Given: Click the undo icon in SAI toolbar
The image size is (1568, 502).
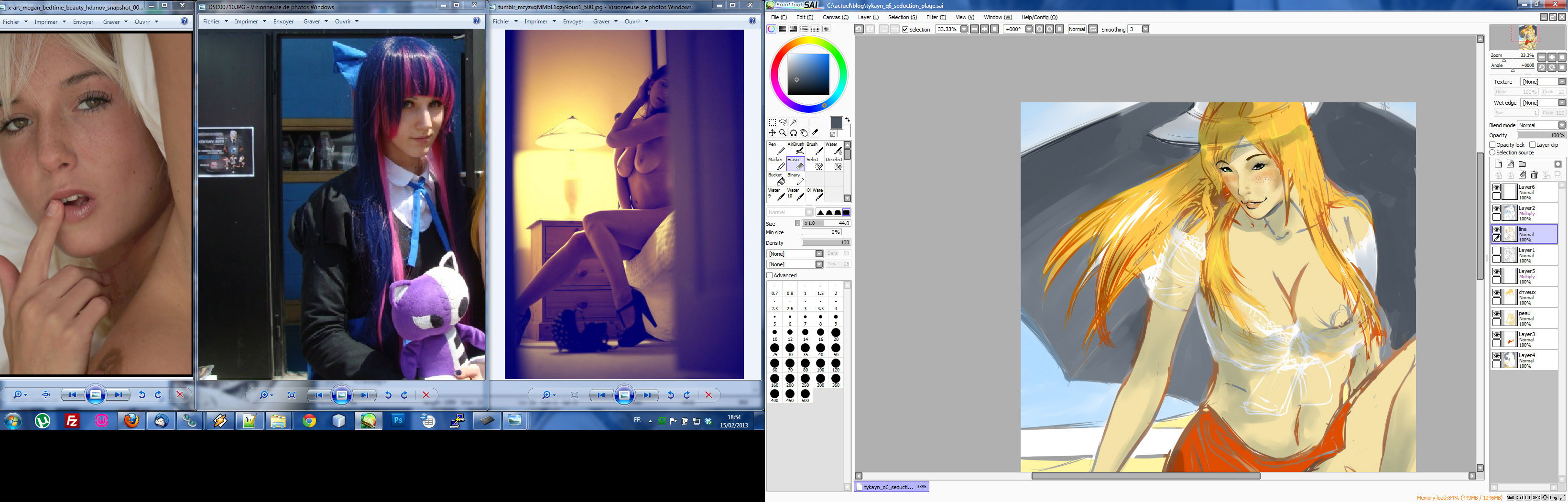Looking at the screenshot, I should [859, 29].
